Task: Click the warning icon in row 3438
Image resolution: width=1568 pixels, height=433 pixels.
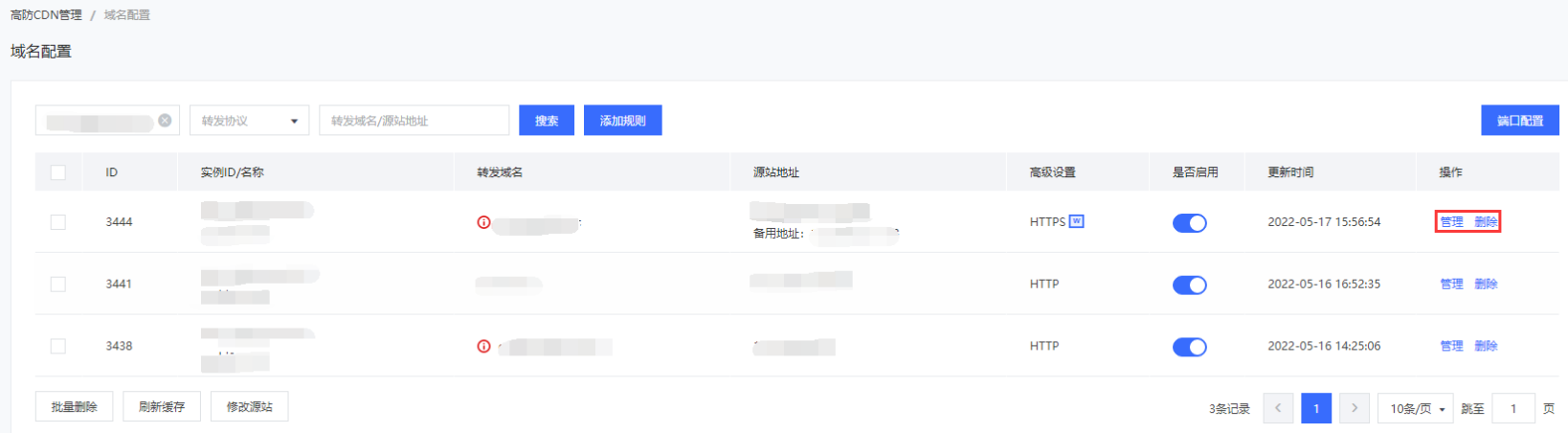Action: pos(483,346)
